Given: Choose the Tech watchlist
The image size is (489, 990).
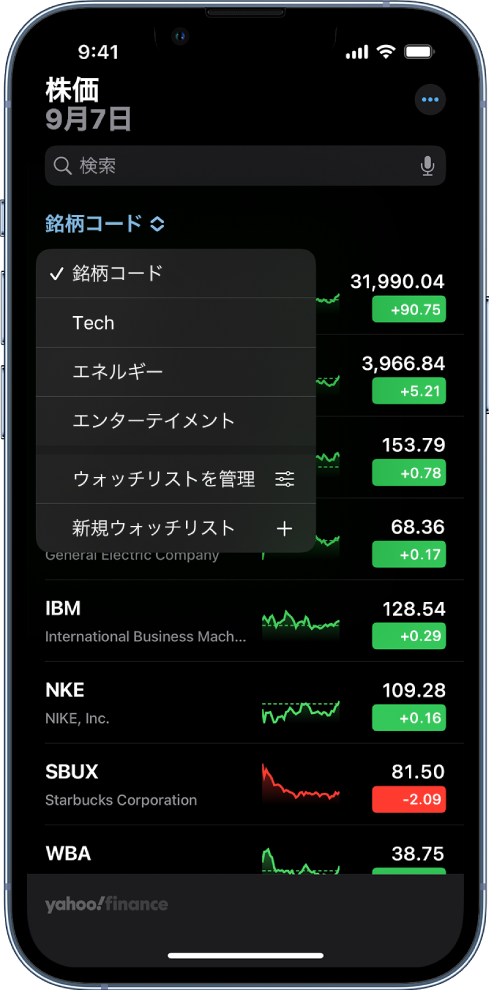Looking at the screenshot, I should [176, 323].
